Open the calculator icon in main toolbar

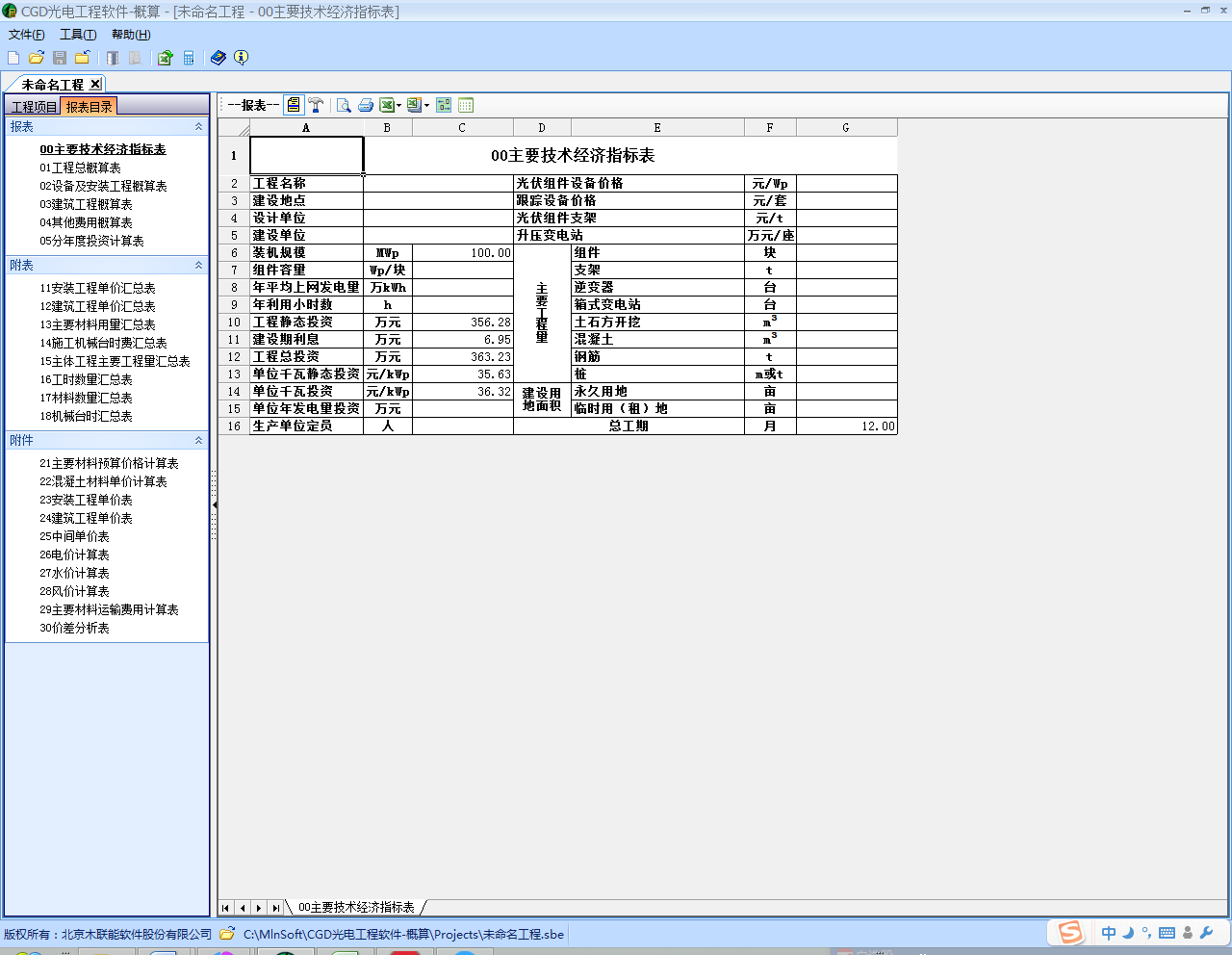coord(189,58)
